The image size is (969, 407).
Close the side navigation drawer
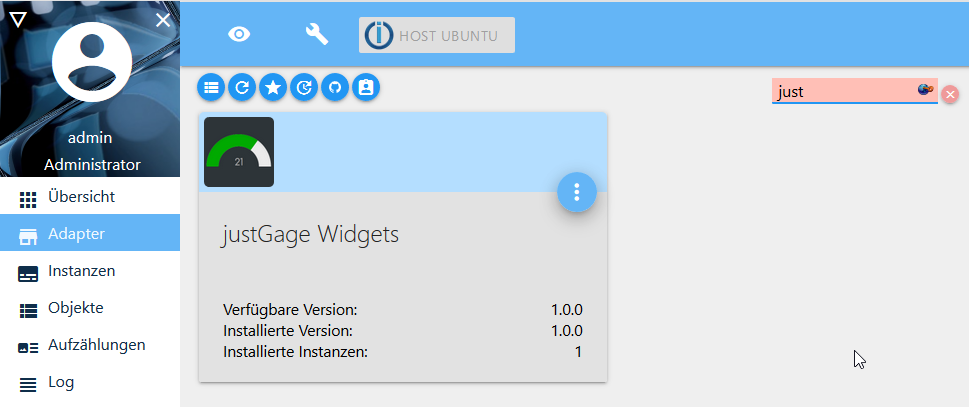[x=163, y=19]
